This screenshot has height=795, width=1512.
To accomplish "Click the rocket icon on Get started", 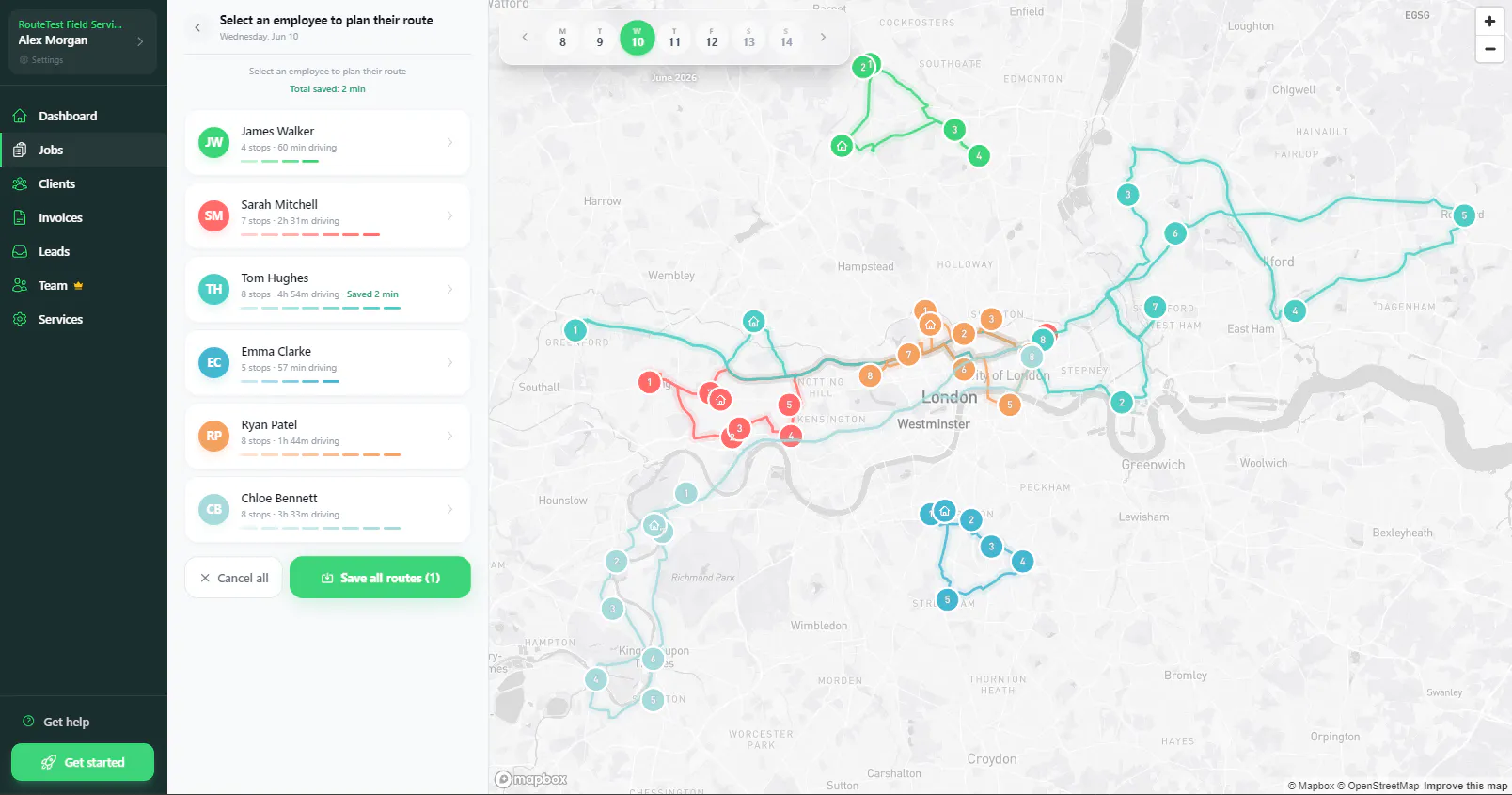I will (49, 762).
